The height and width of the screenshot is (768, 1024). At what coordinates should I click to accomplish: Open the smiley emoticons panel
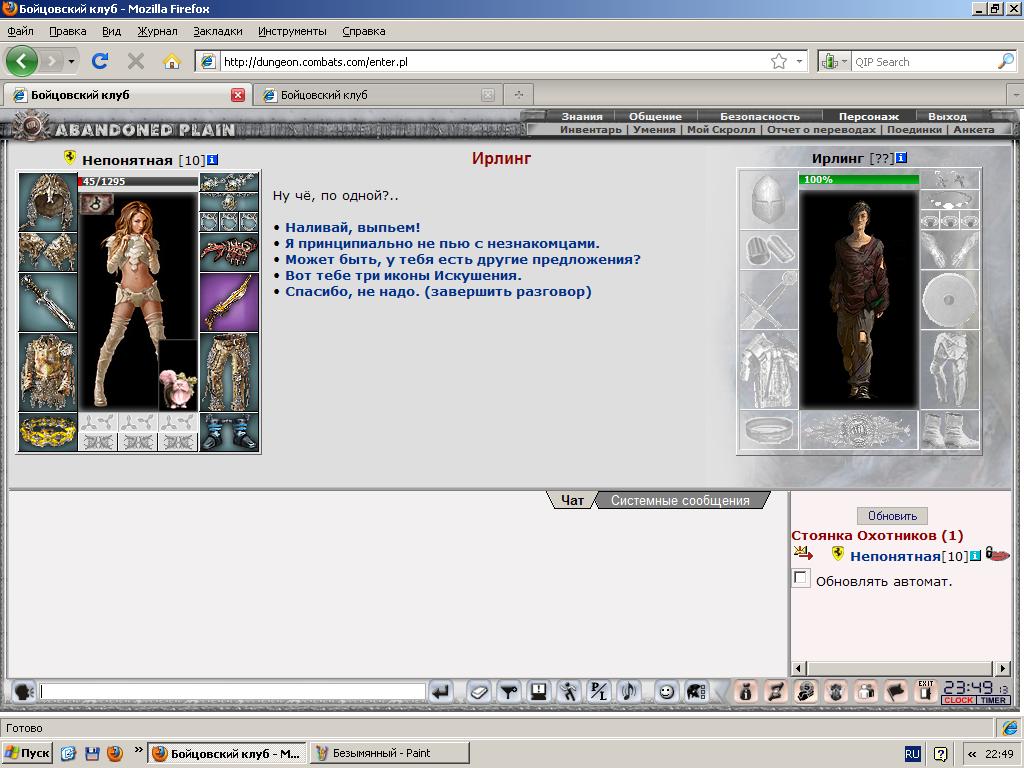pyautogui.click(x=666, y=691)
